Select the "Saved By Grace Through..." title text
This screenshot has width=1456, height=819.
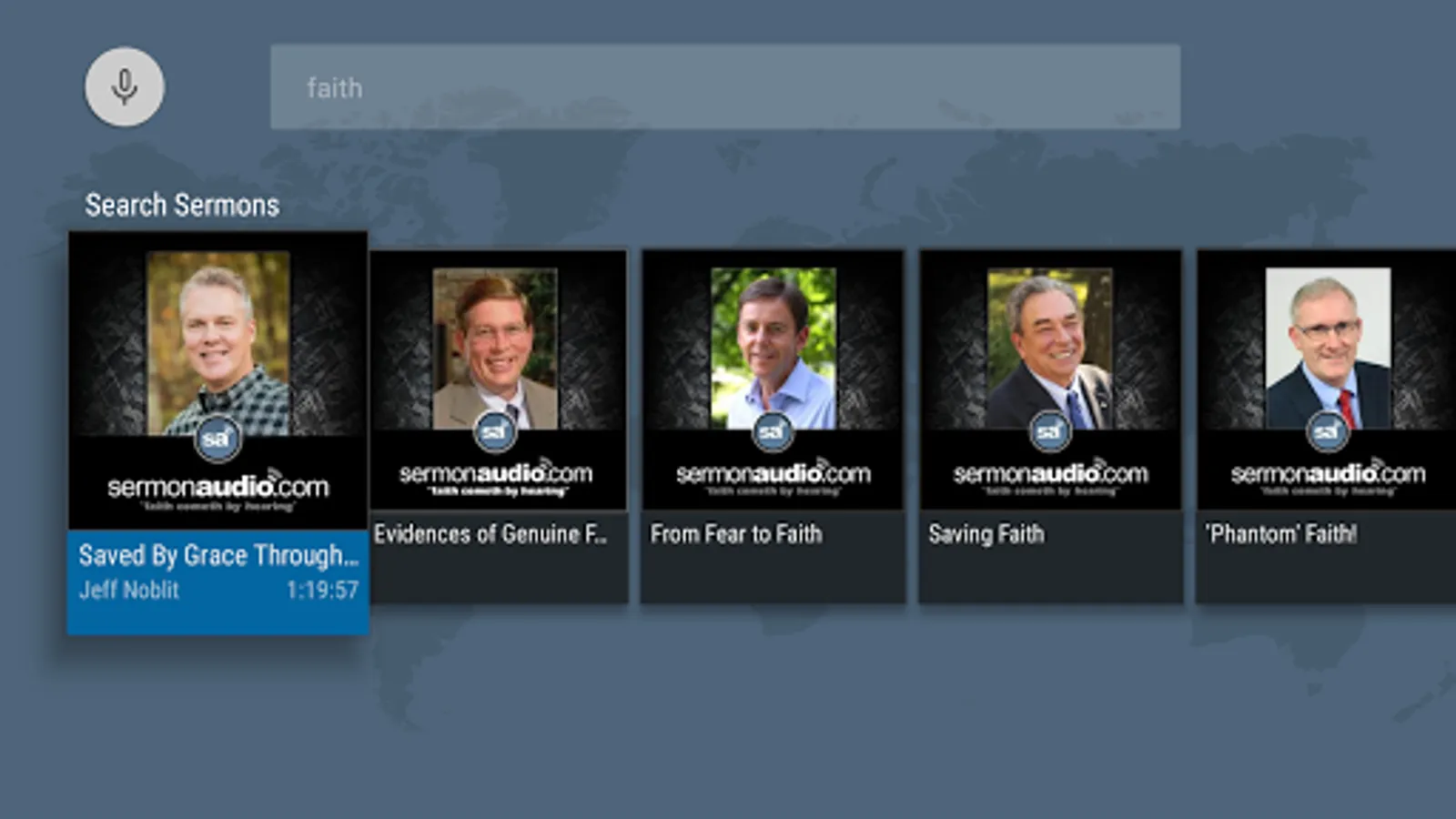pos(218,555)
